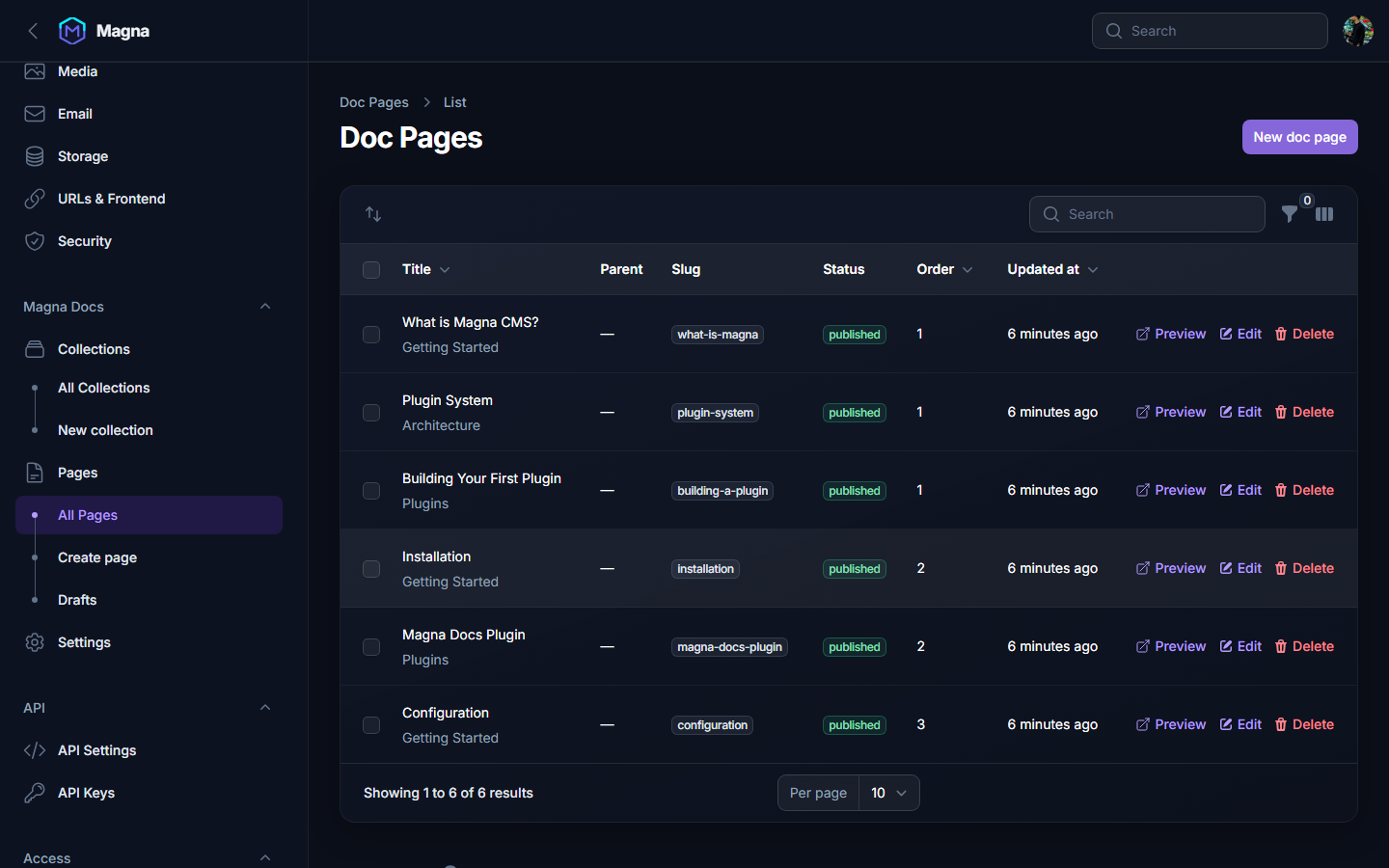Image resolution: width=1389 pixels, height=868 pixels.
Task: Click Preview link for Magna Docs Plugin
Action: point(1171,646)
